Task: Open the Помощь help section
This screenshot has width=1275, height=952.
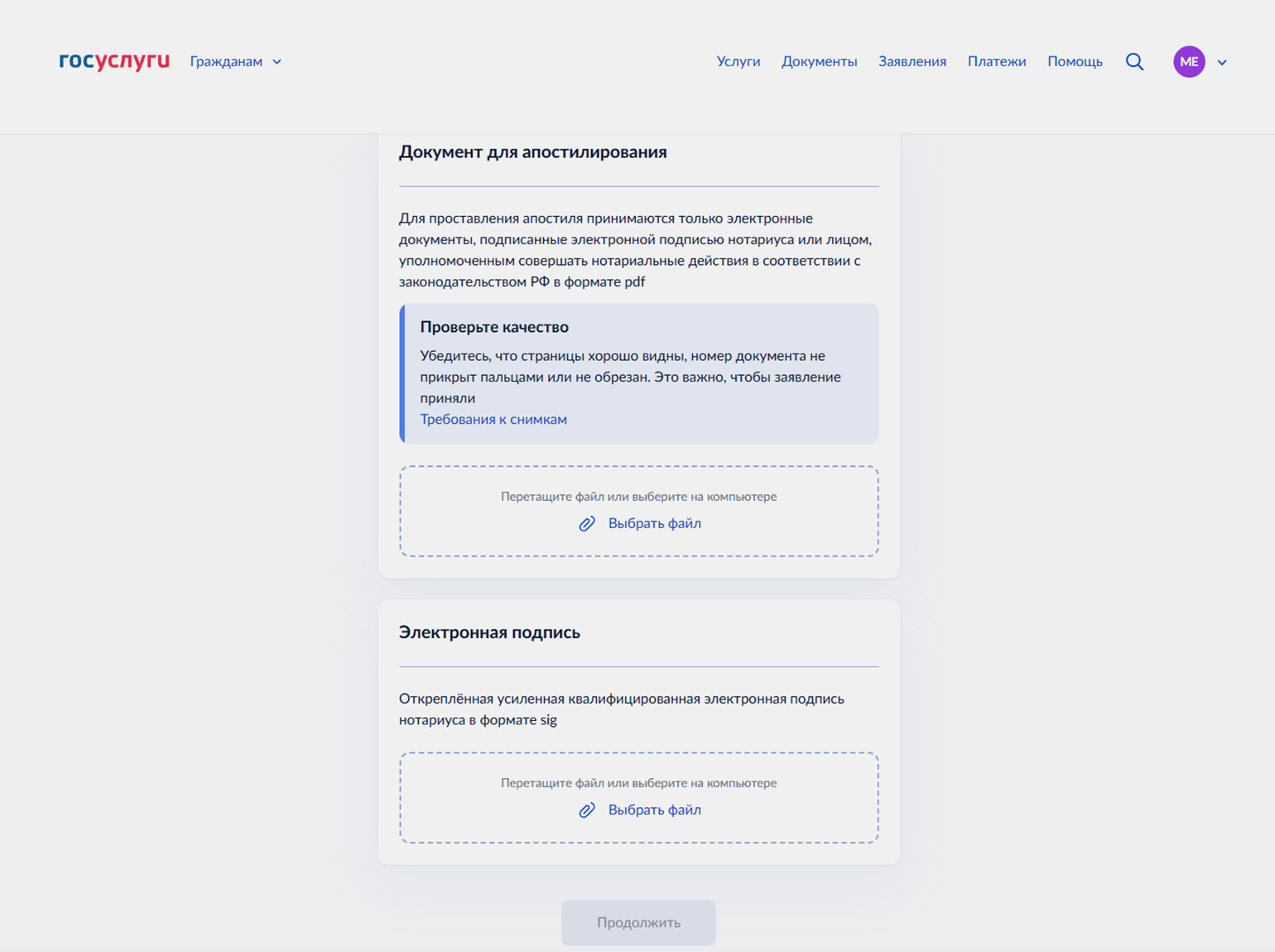Action: (1075, 61)
